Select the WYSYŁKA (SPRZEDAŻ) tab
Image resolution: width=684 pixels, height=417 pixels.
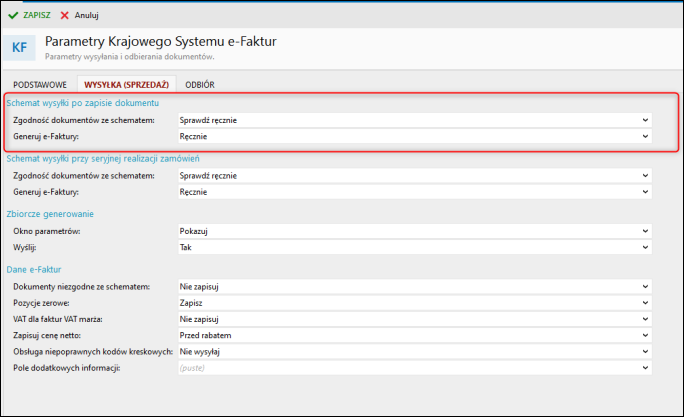(127, 85)
